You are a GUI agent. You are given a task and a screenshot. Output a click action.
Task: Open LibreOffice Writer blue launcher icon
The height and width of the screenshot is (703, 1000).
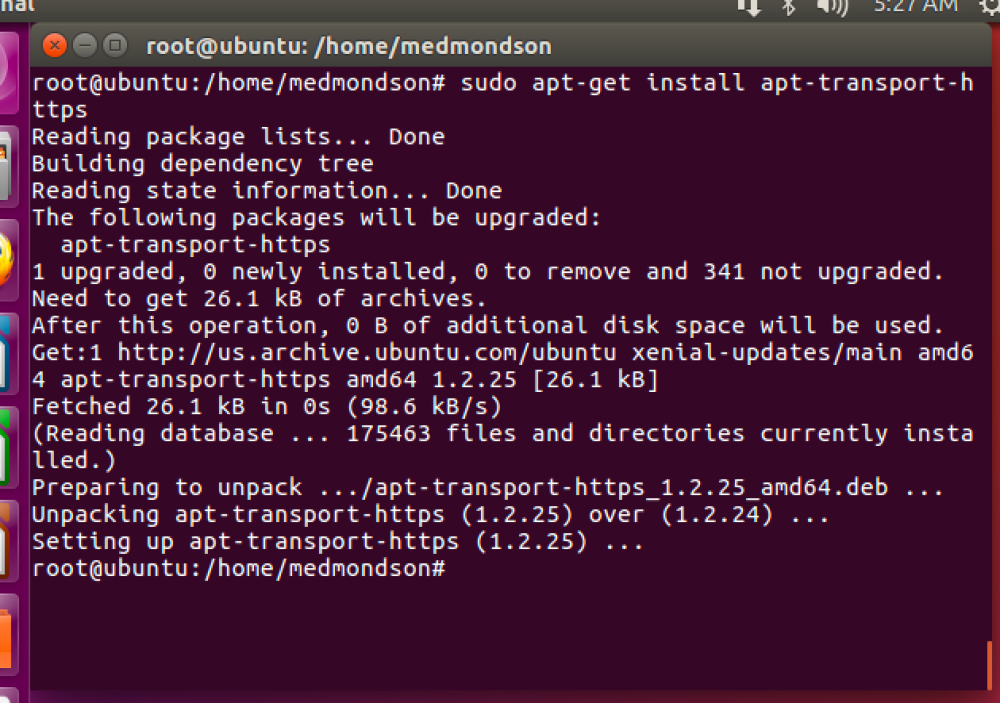pos(7,352)
